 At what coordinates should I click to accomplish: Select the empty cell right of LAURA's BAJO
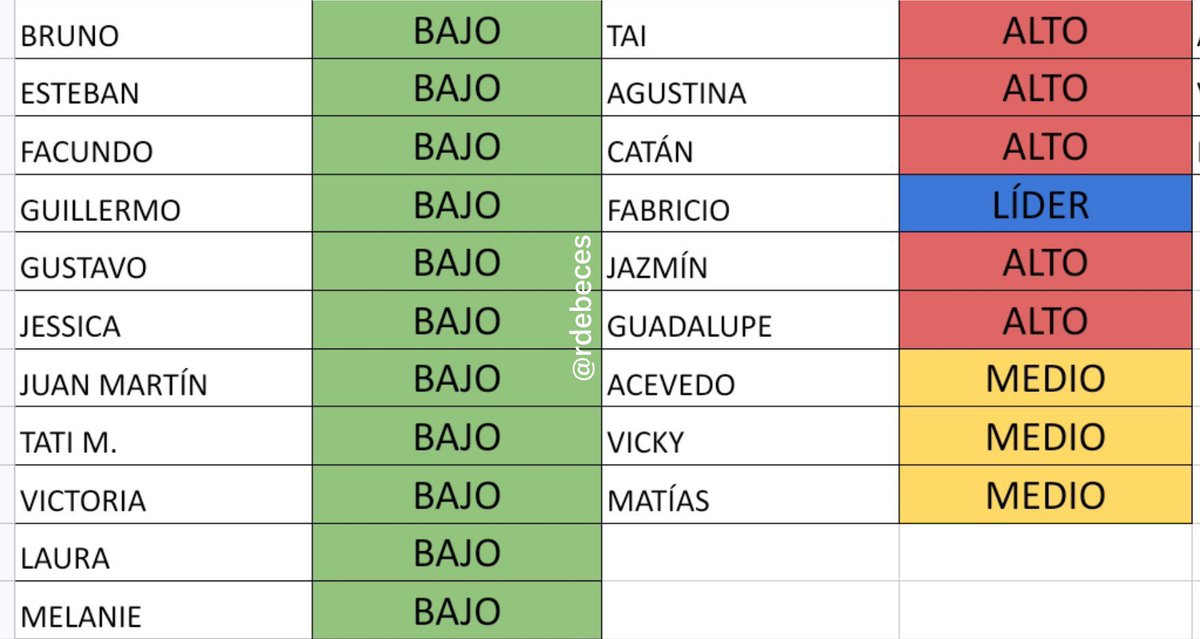750,552
